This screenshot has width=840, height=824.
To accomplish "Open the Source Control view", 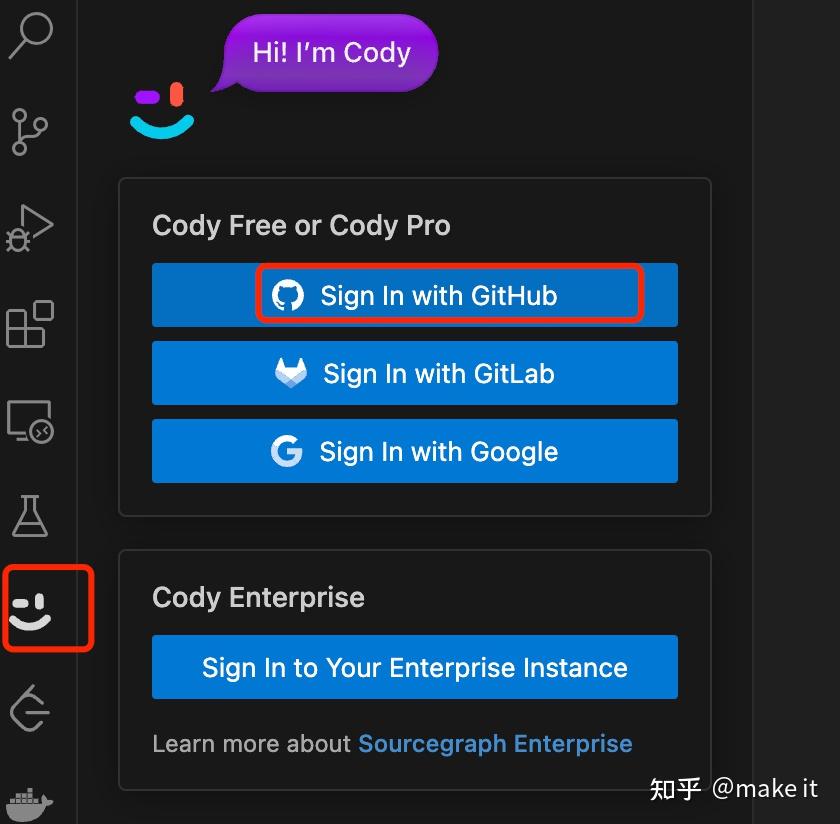I will [x=30, y=131].
